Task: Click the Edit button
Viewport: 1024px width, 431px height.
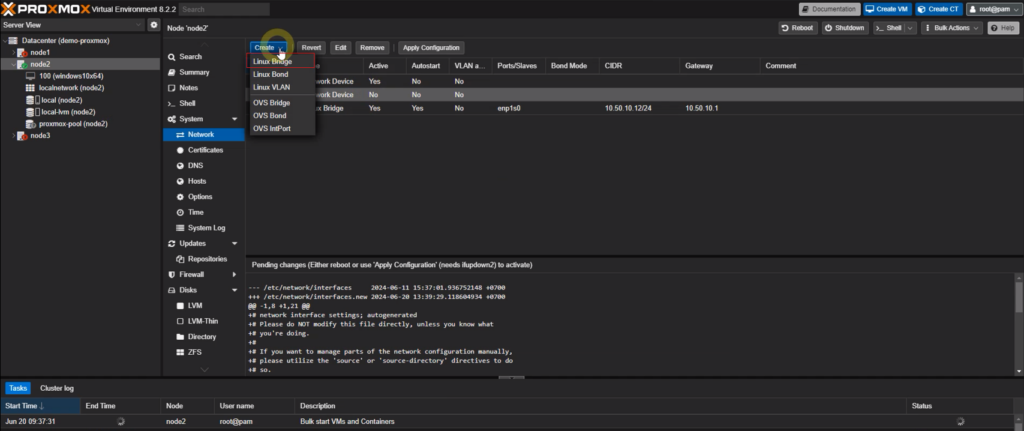Action: pos(341,48)
